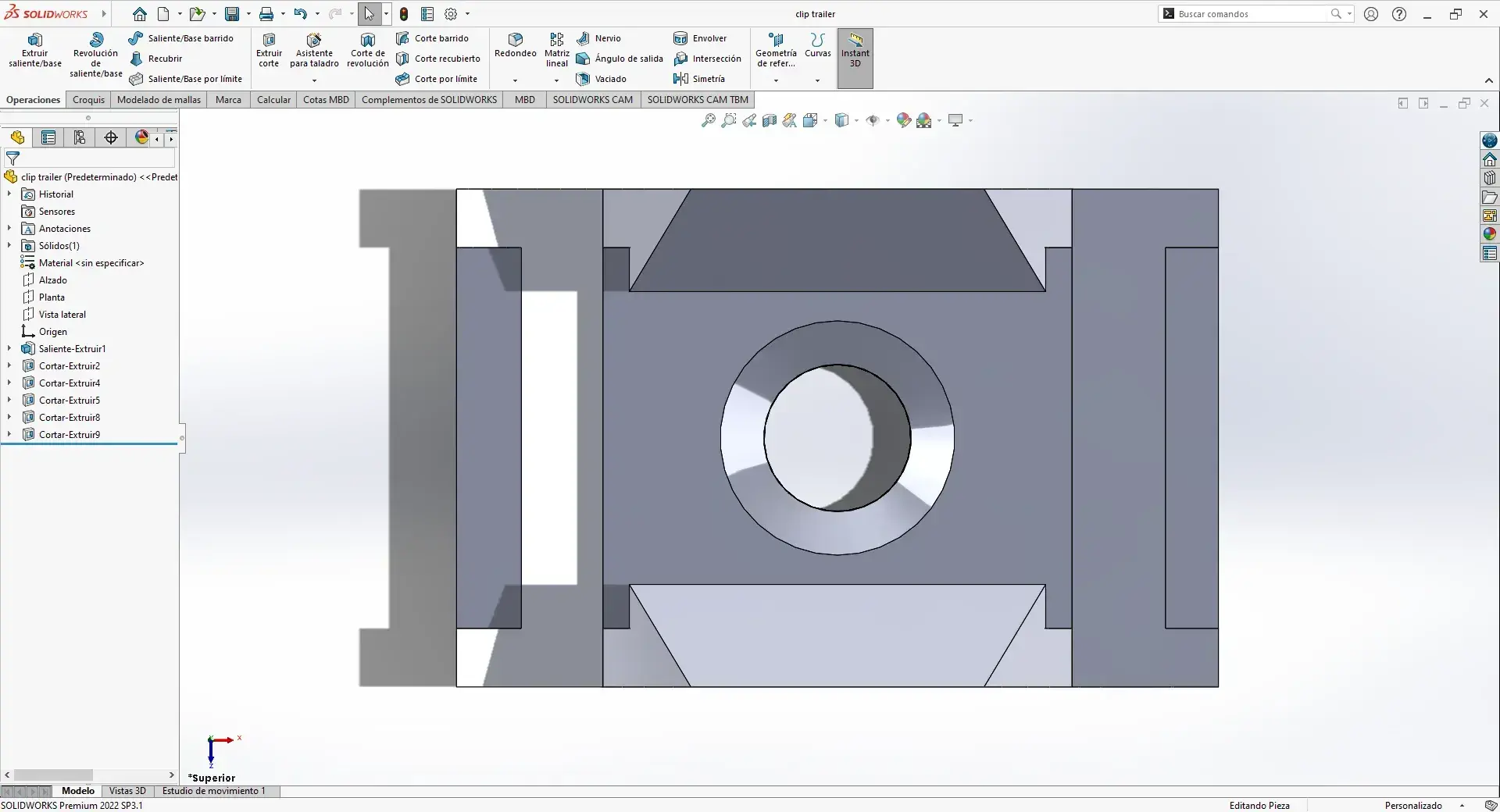Image resolution: width=1500 pixels, height=812 pixels.
Task: Open the ConfigurationManager tab icon
Action: pos(80,138)
